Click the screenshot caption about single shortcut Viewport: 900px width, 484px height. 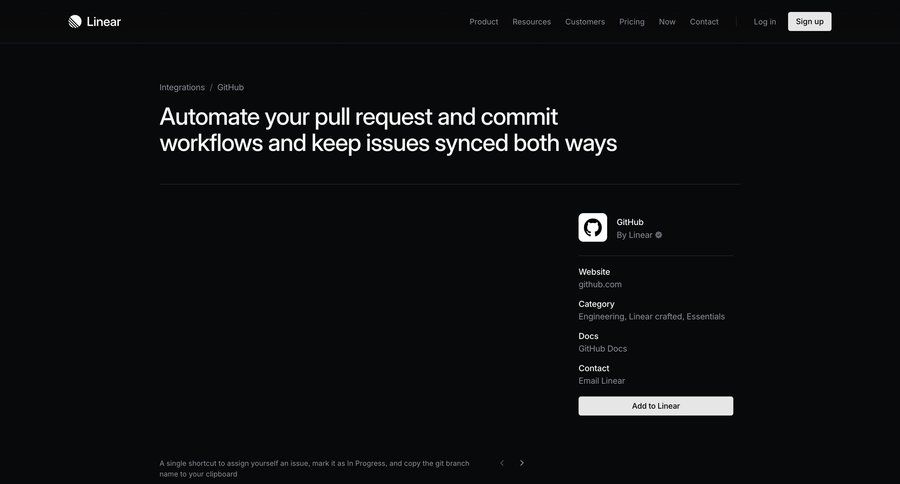pos(314,468)
